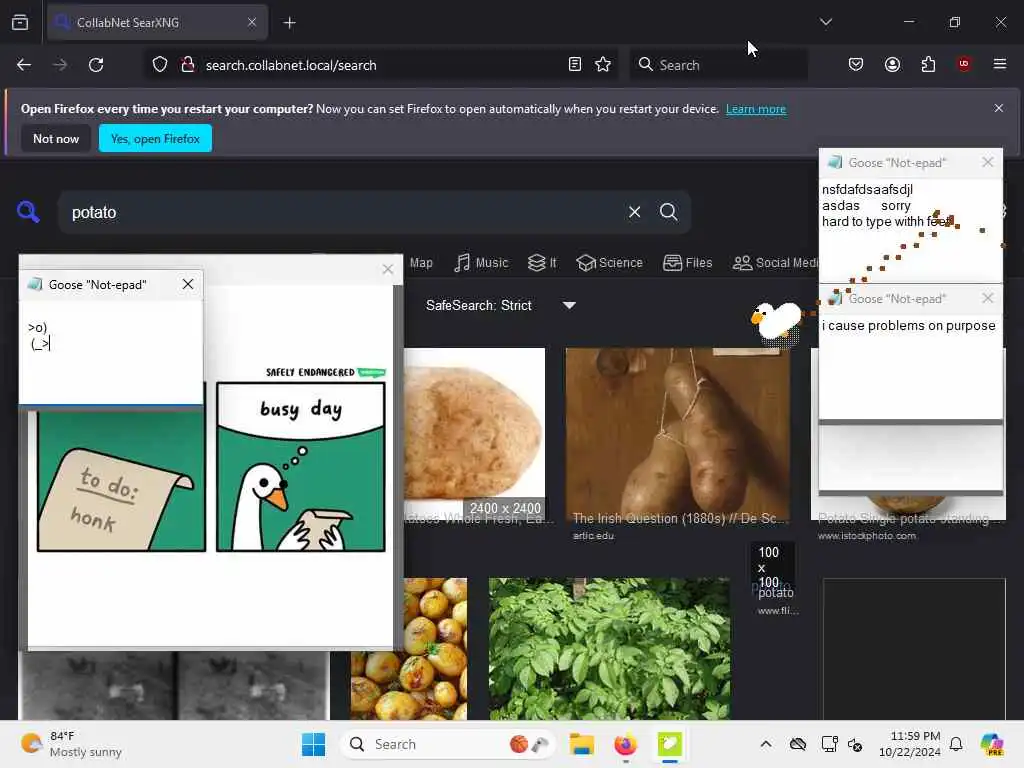Viewport: 1024px width, 768px height.
Task: Open the Pocket save icon
Action: (856, 65)
